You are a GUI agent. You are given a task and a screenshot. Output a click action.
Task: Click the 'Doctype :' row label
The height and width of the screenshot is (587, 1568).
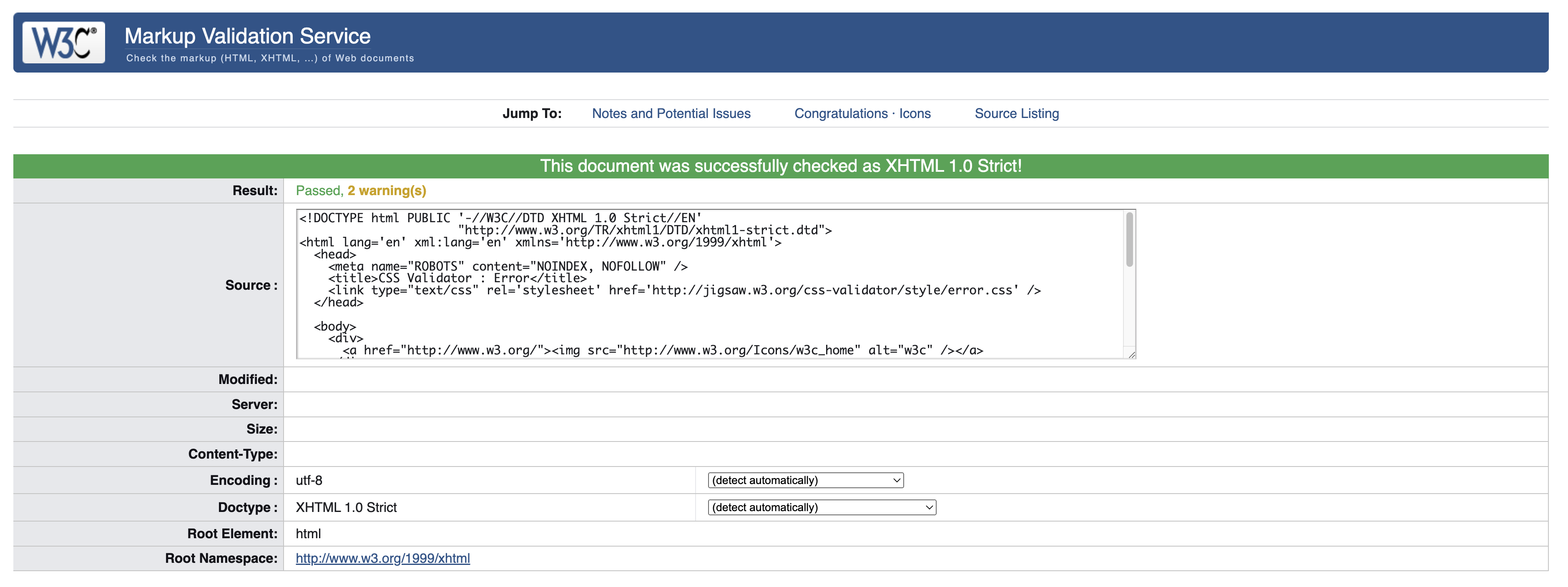tap(247, 507)
